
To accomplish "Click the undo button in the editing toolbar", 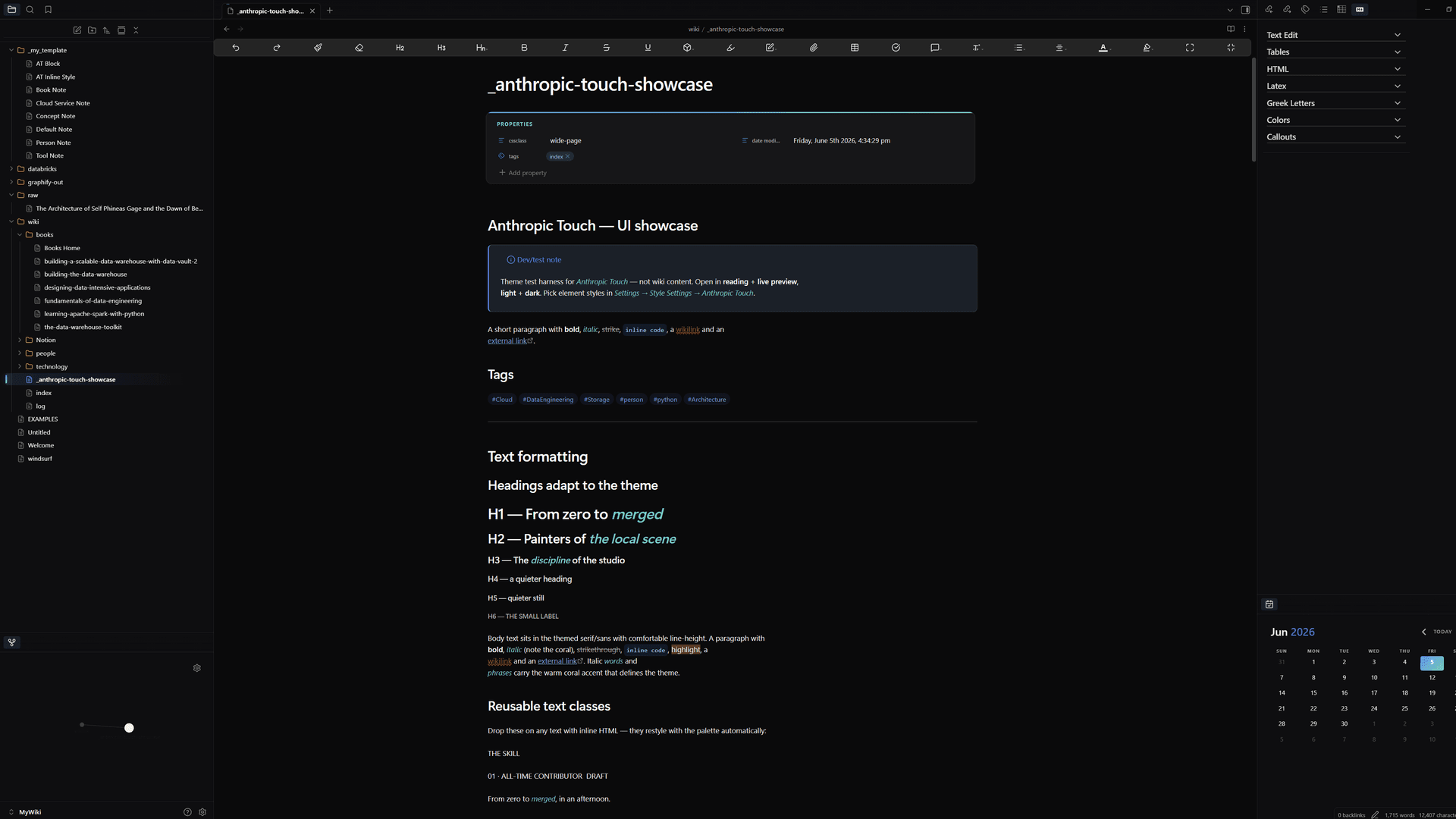I will point(236,48).
